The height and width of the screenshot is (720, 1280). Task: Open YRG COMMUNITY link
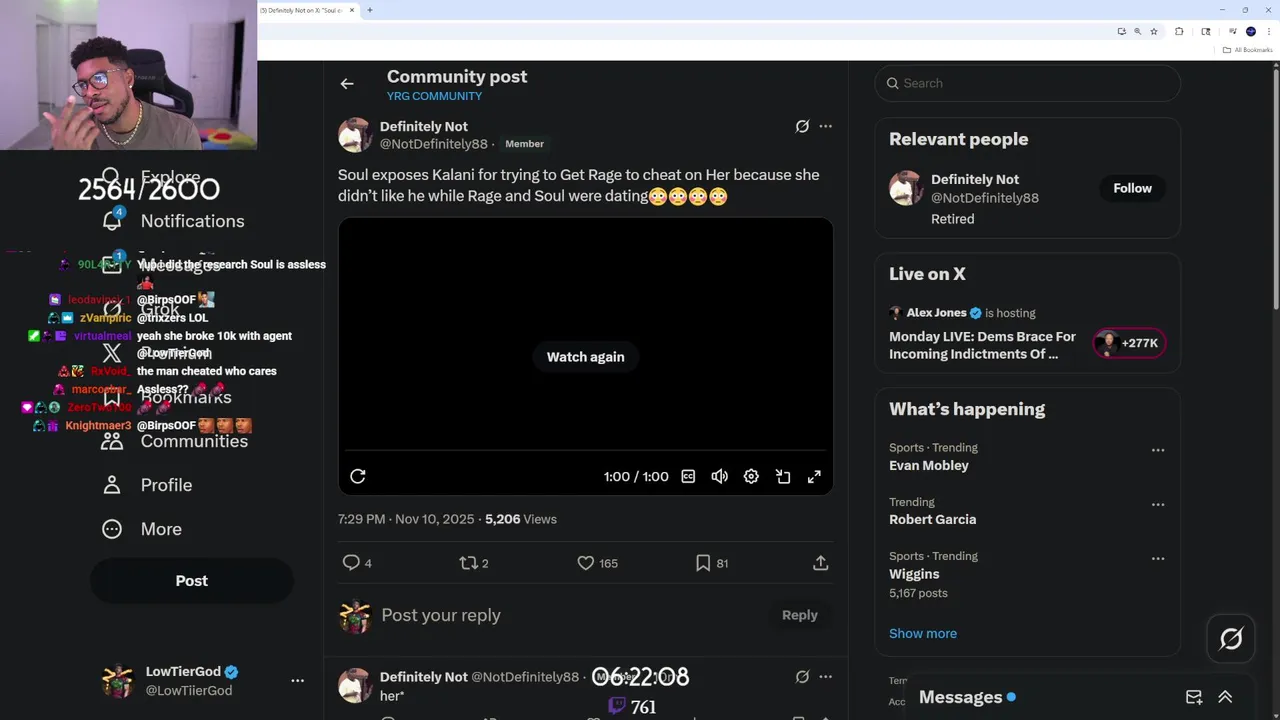click(x=434, y=96)
